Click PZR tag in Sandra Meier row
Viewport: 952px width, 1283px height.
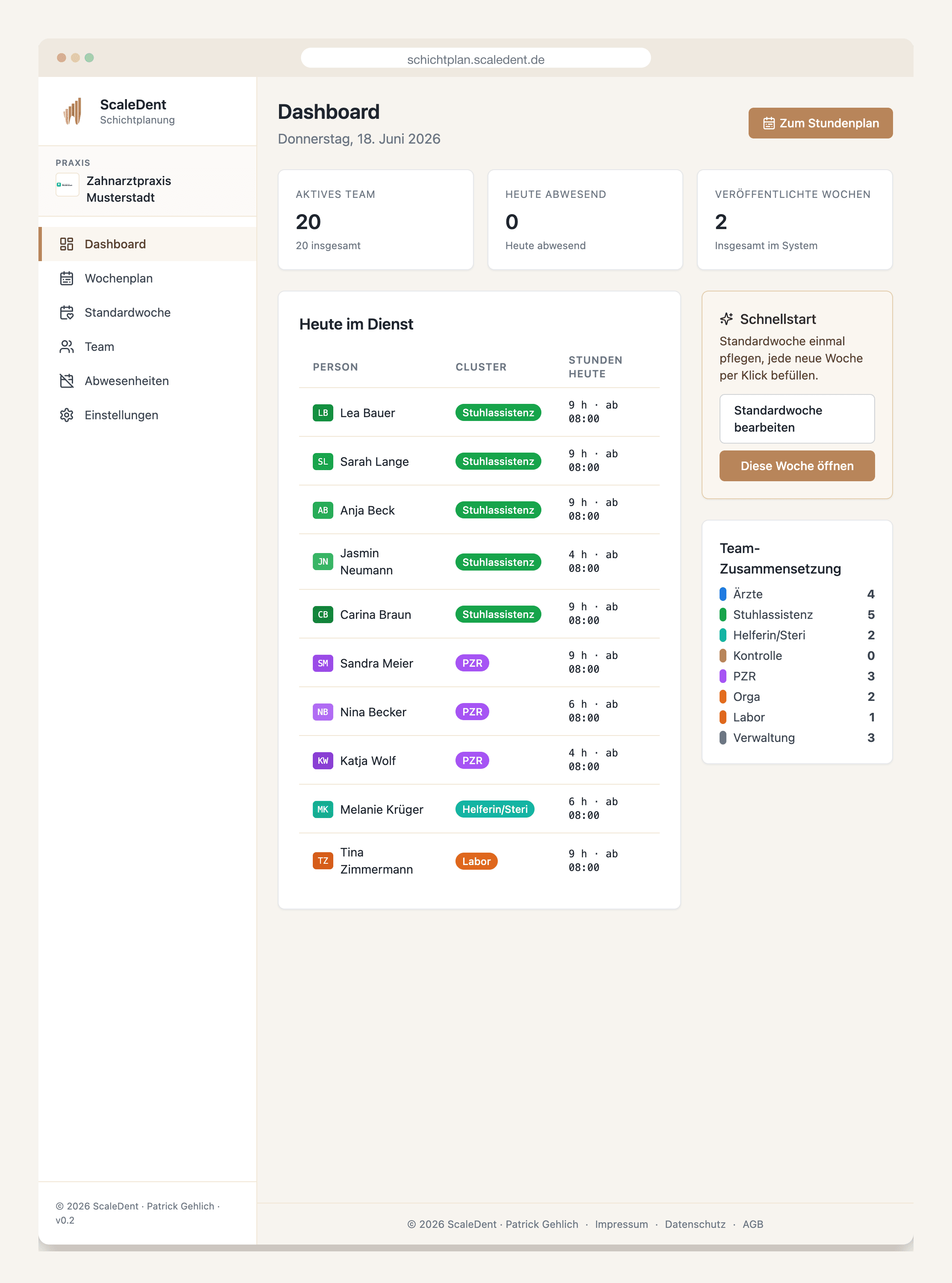coord(472,663)
